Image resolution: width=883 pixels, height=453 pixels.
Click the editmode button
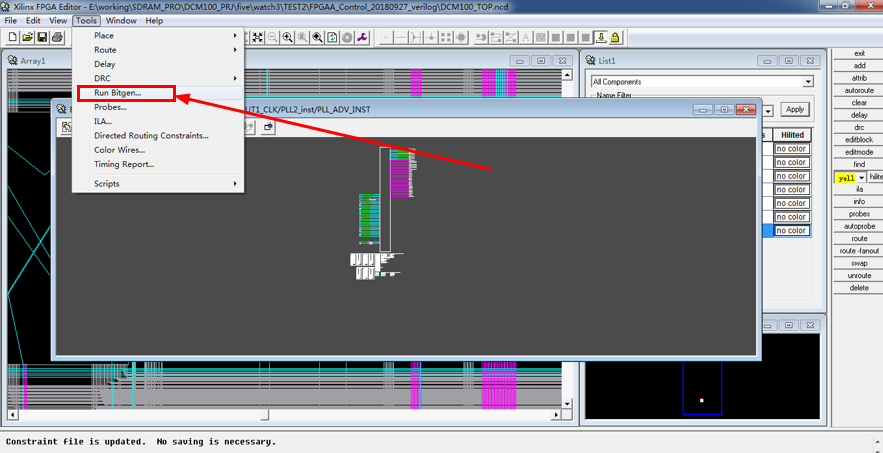pos(859,152)
